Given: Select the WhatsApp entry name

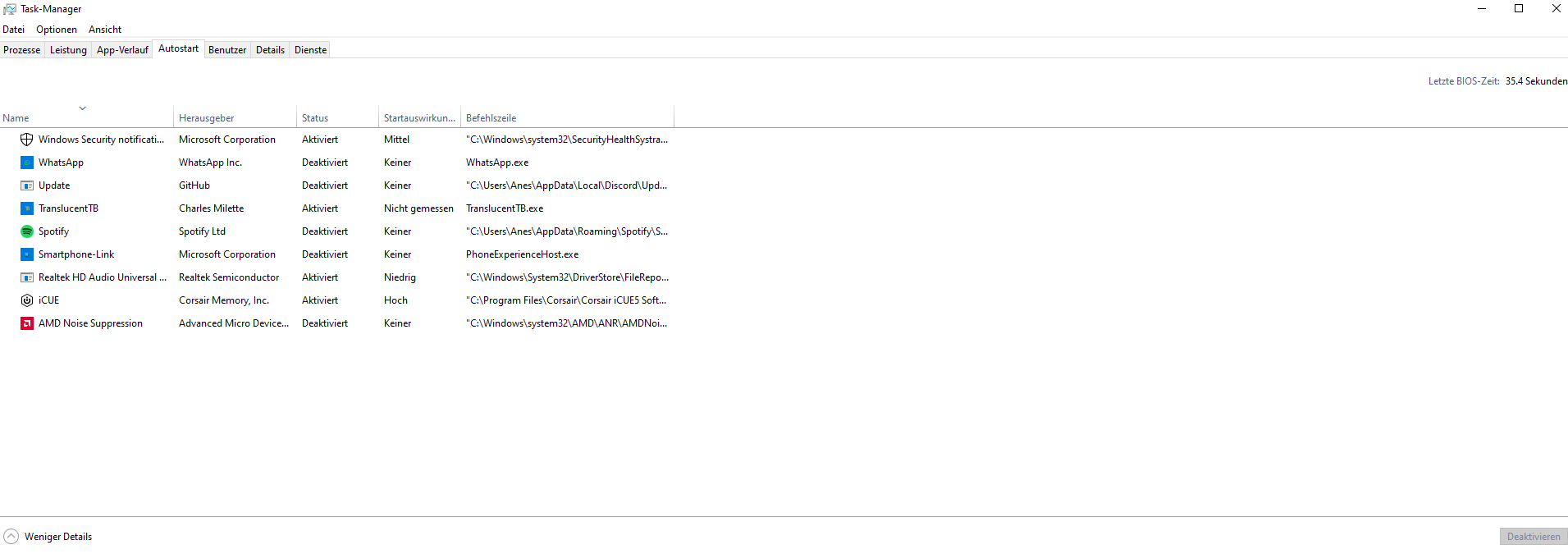Looking at the screenshot, I should pos(61,163).
